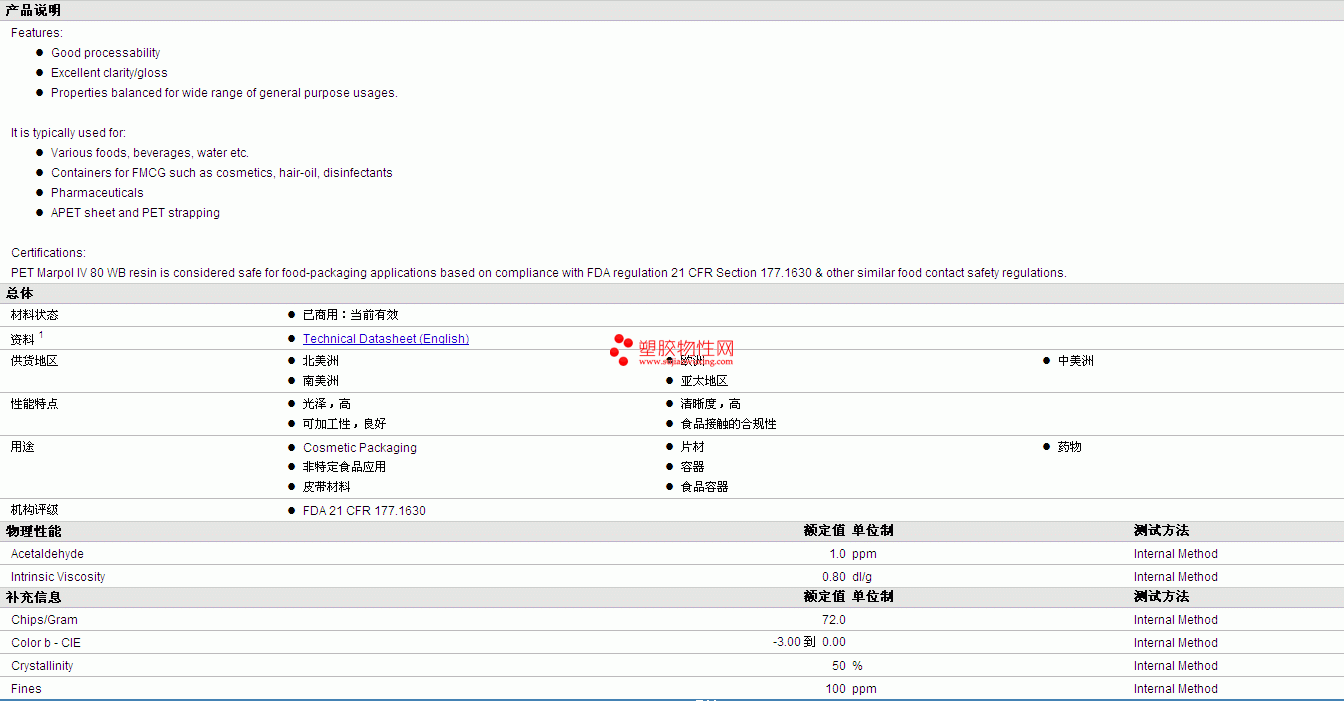Click the Intrinsic Viscosity property name

click(58, 577)
